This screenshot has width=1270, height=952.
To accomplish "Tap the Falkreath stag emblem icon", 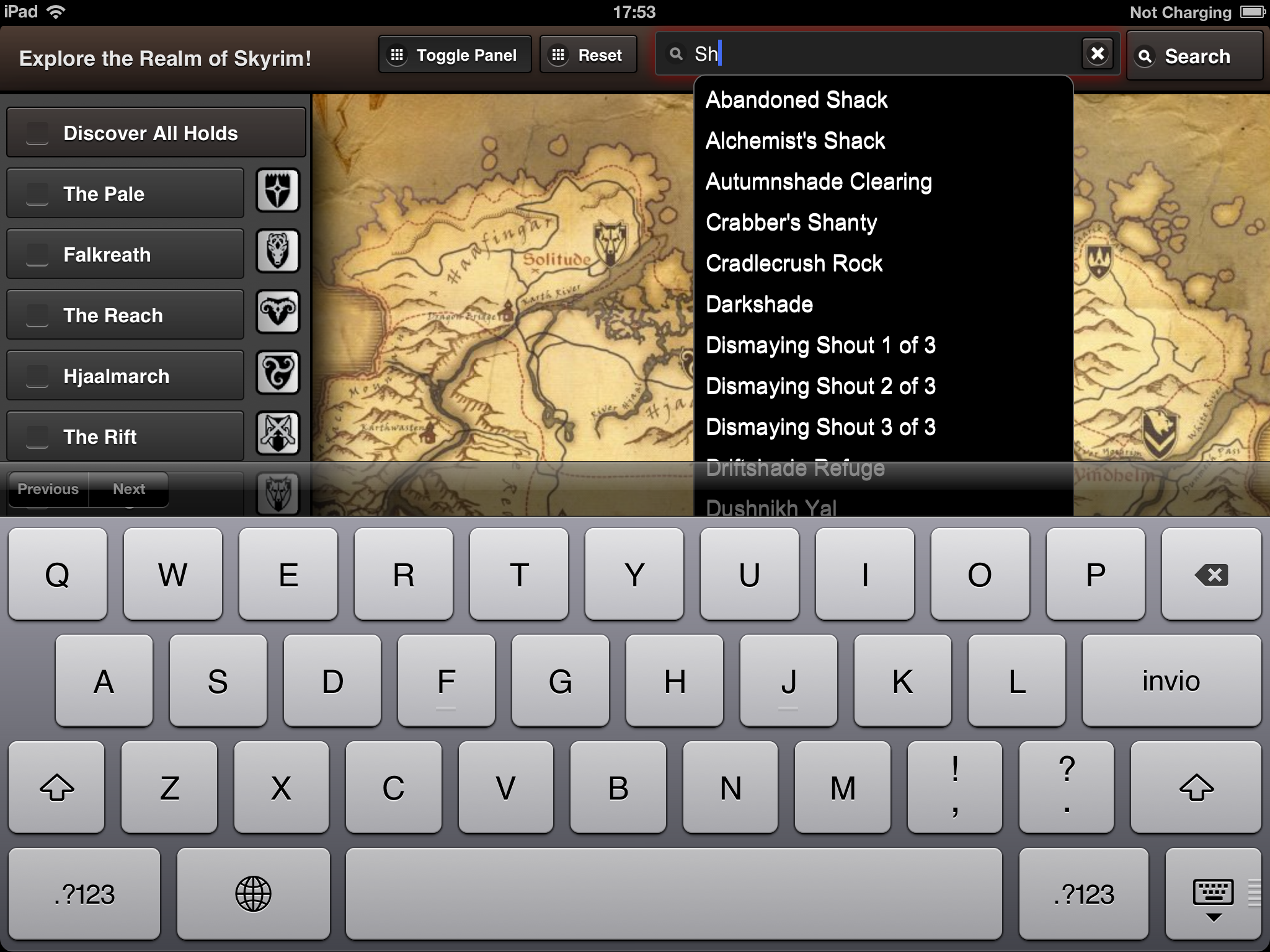I will point(278,251).
